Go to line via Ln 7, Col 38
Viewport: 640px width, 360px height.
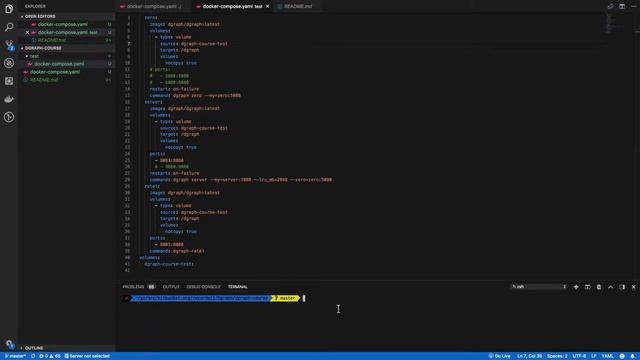point(529,356)
